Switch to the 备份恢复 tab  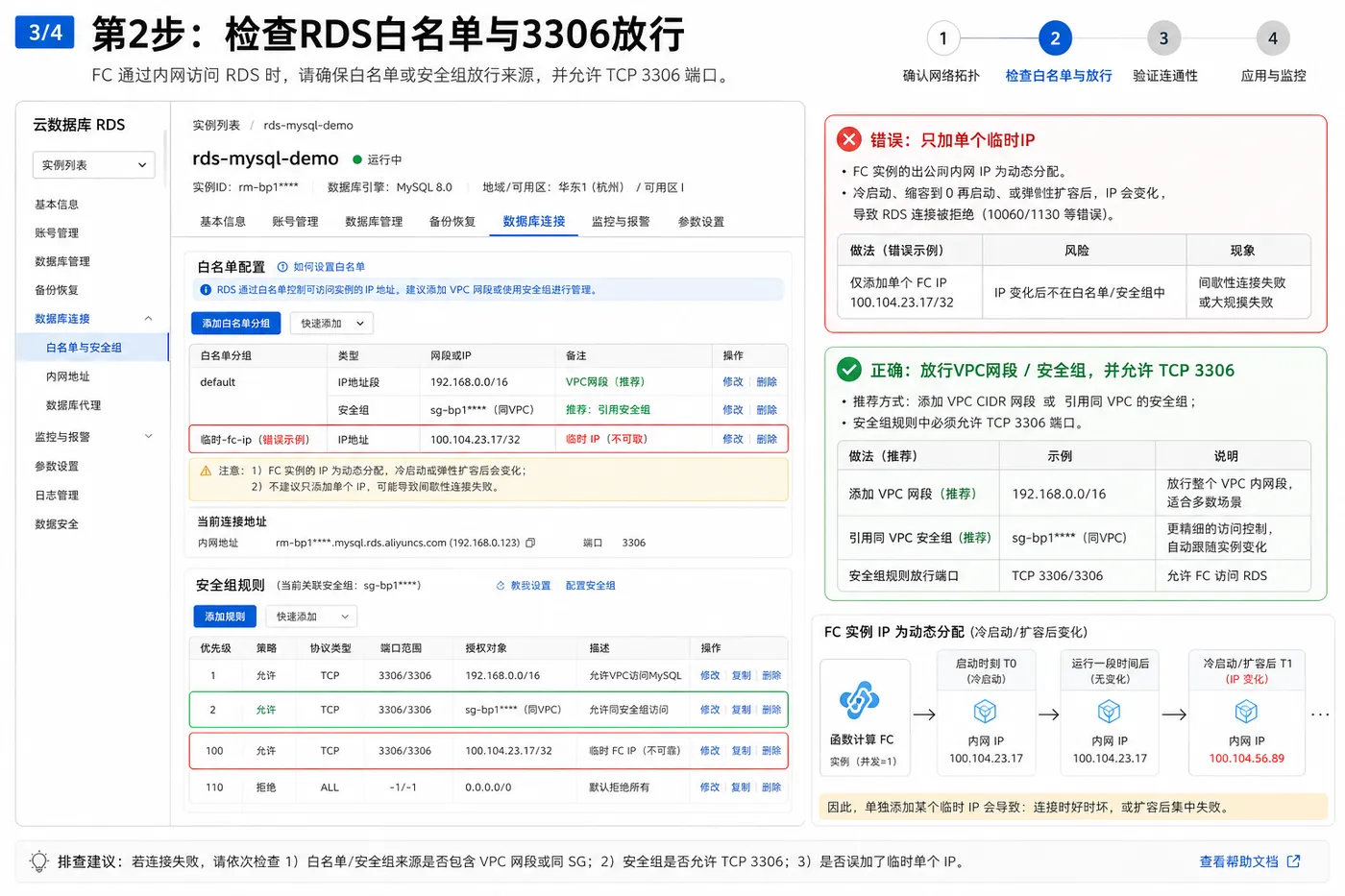pyautogui.click(x=452, y=222)
